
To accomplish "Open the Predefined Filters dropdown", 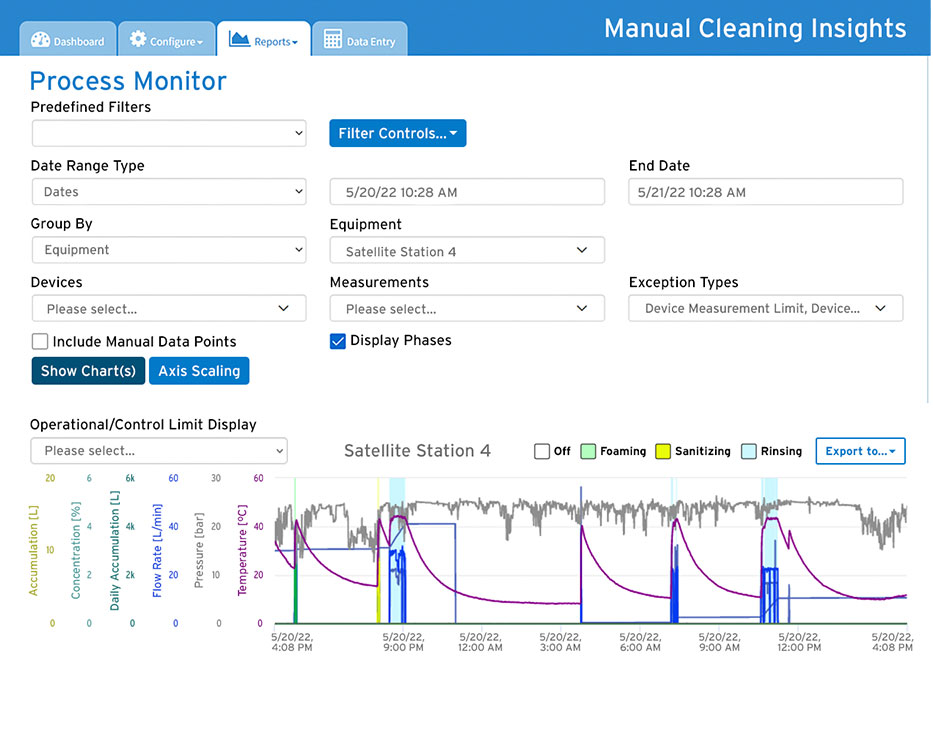I will coord(168,133).
